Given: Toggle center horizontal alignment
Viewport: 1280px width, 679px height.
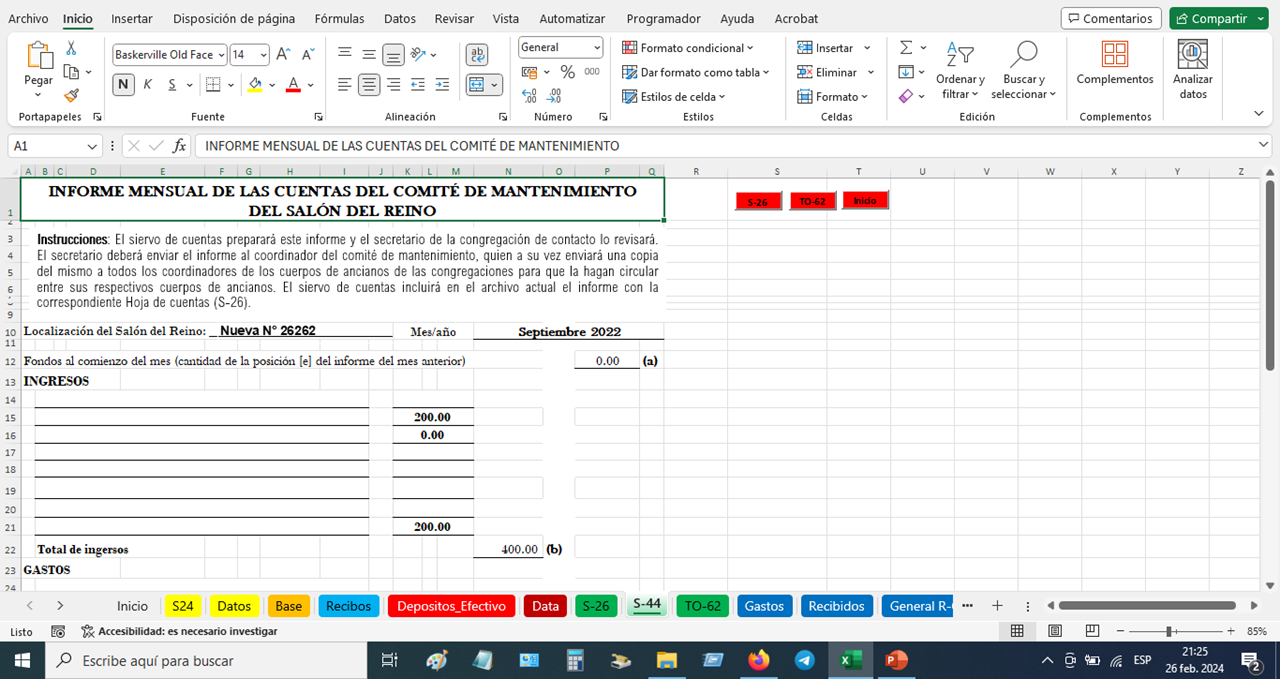Looking at the screenshot, I should pyautogui.click(x=370, y=85).
